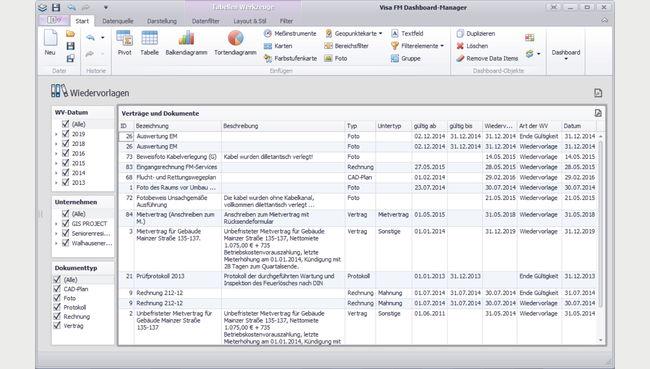Select the Prüfprotokoll 2013 table row
Screen dimensions: 650x369
pyautogui.click(x=358, y=279)
